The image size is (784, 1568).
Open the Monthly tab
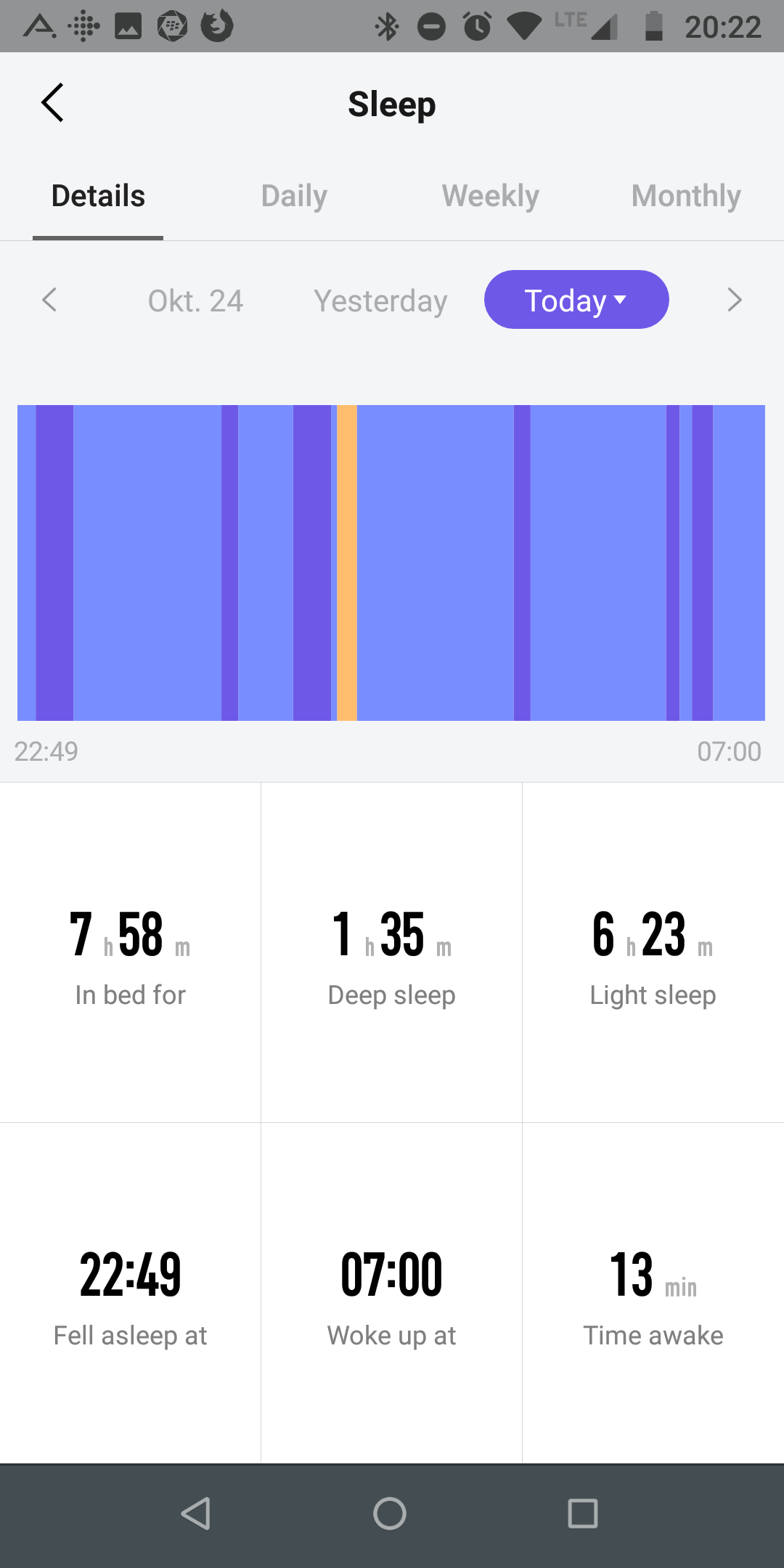click(686, 196)
